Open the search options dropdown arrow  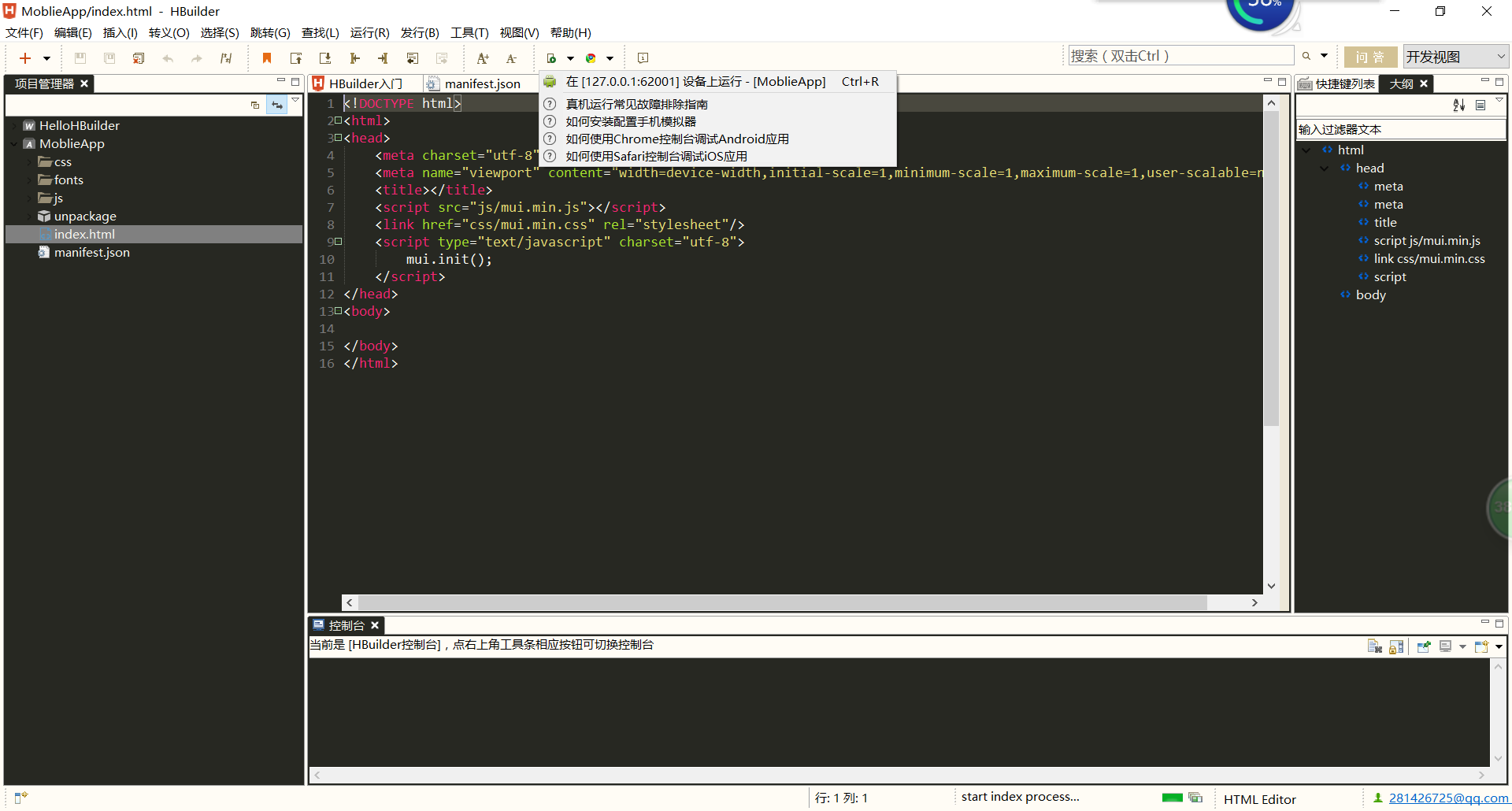coord(1324,56)
